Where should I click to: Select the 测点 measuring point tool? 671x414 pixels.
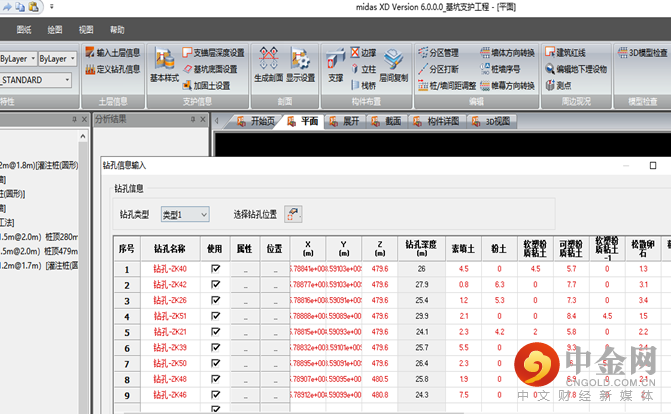(558, 85)
